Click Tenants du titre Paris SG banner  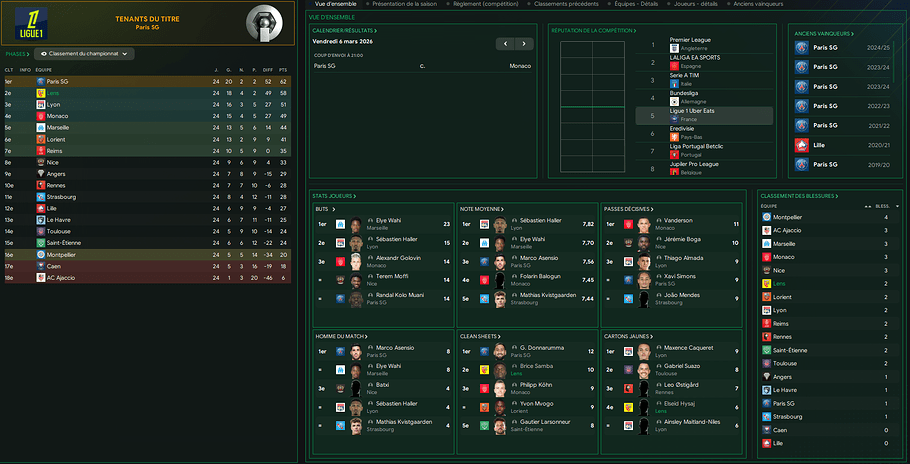click(149, 23)
